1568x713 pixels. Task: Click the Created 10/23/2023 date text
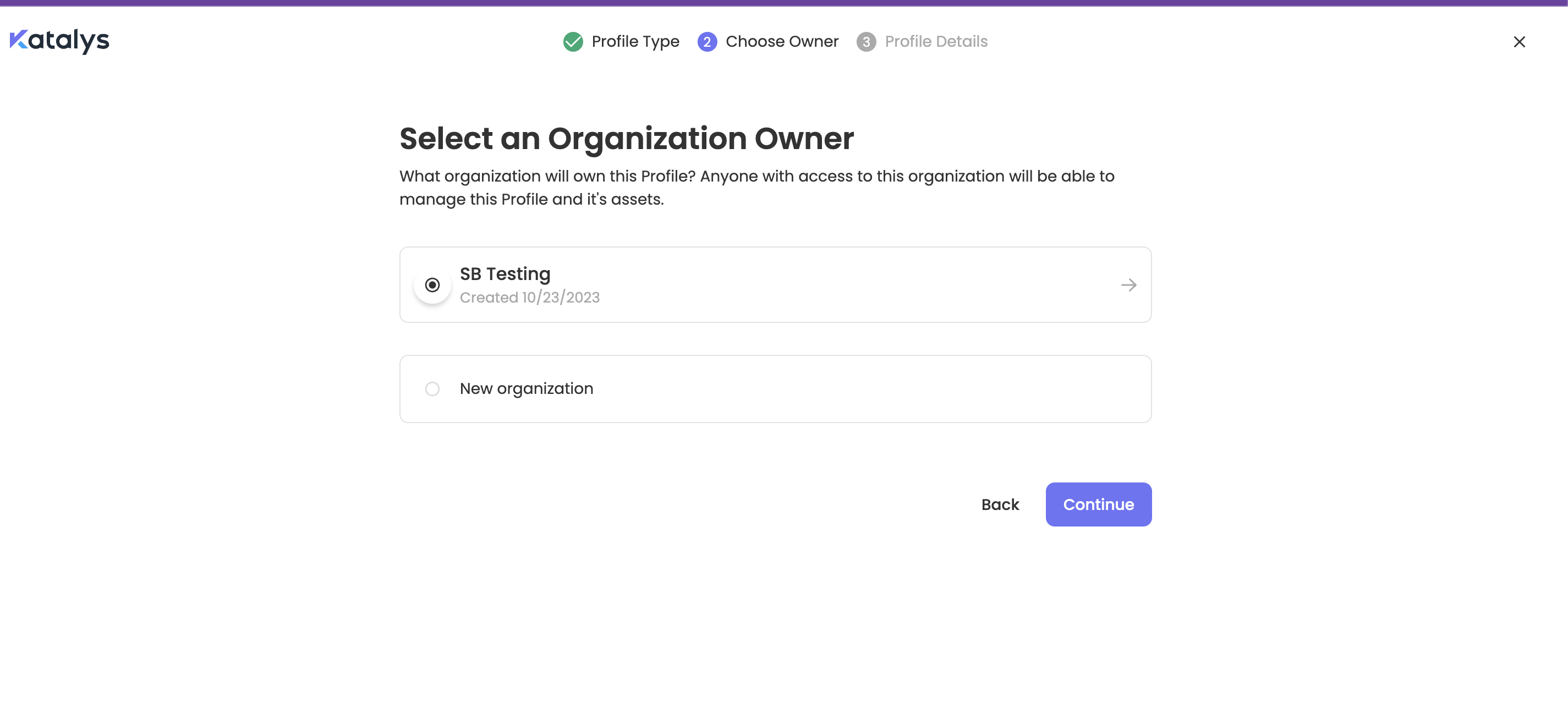[529, 297]
